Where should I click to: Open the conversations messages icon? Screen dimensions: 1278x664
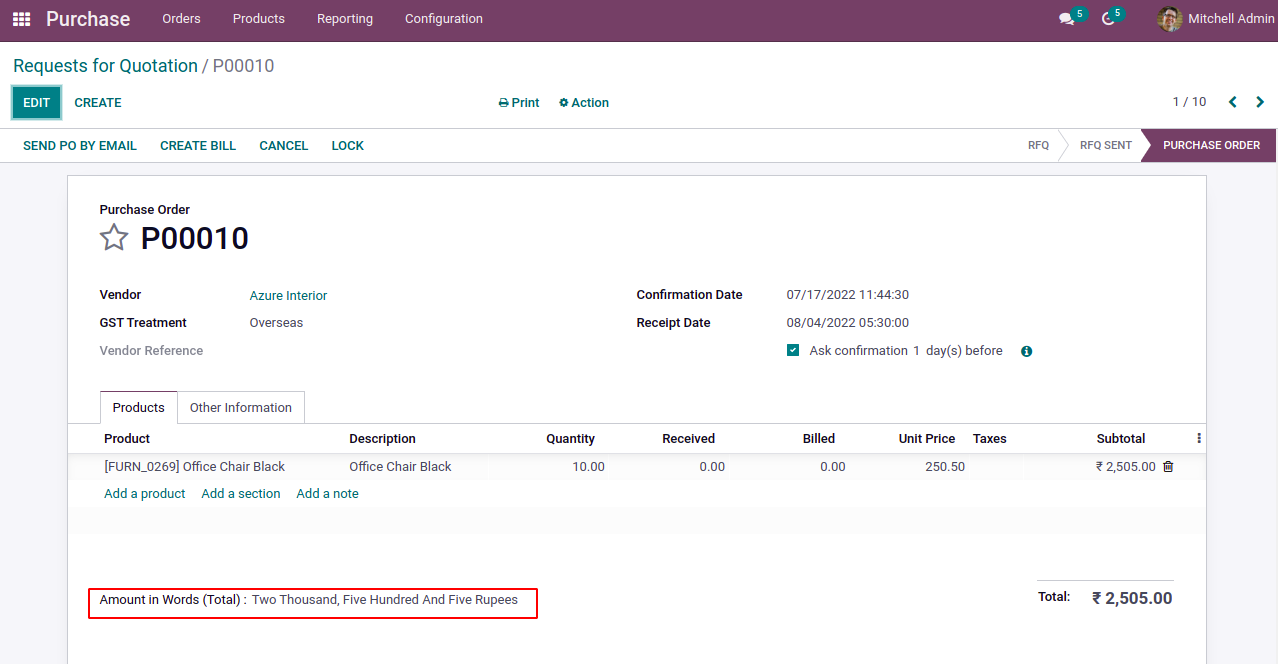[1067, 19]
